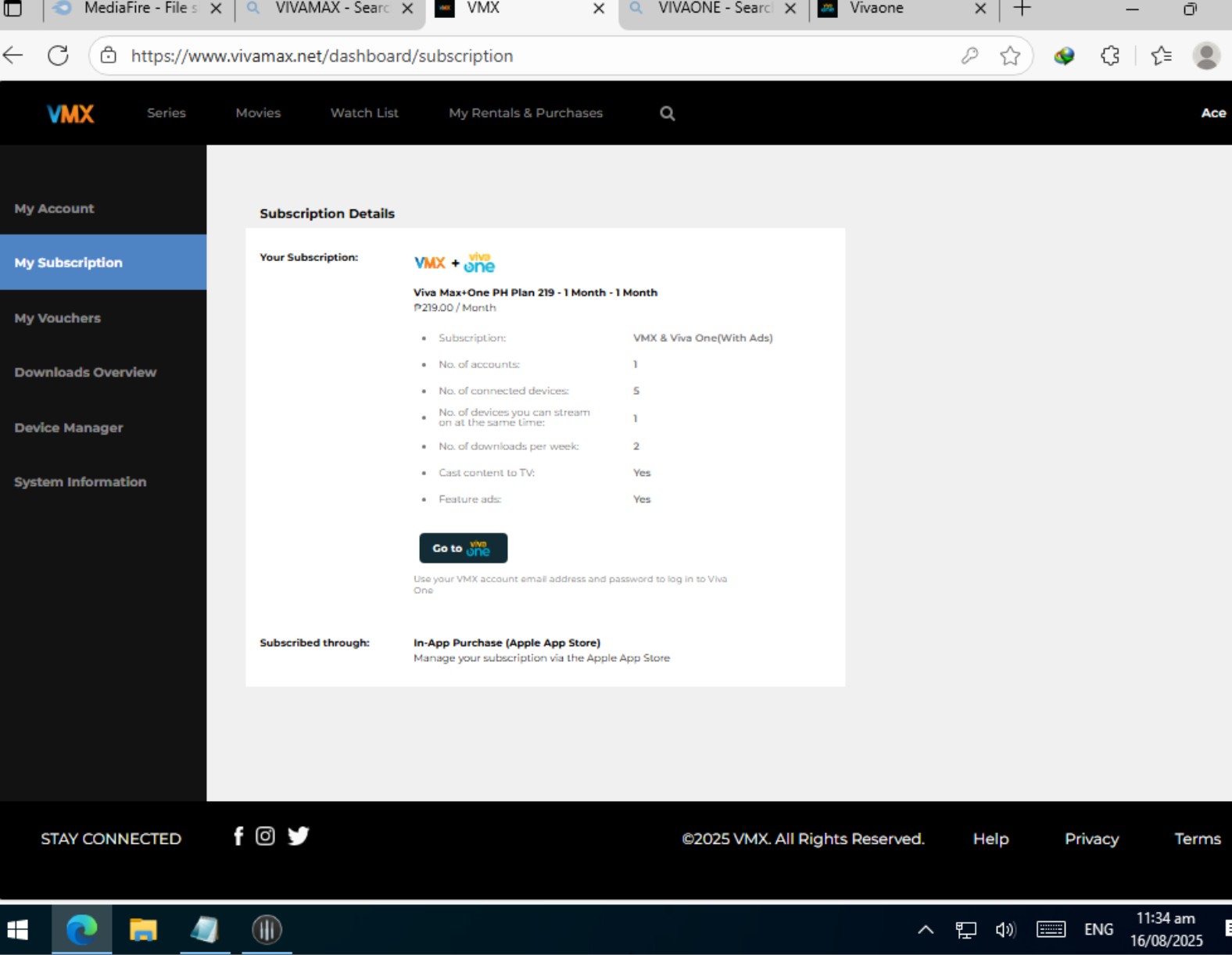Screen dimensions: 1232x955
Task: Open network status tray icon
Action: [966, 930]
